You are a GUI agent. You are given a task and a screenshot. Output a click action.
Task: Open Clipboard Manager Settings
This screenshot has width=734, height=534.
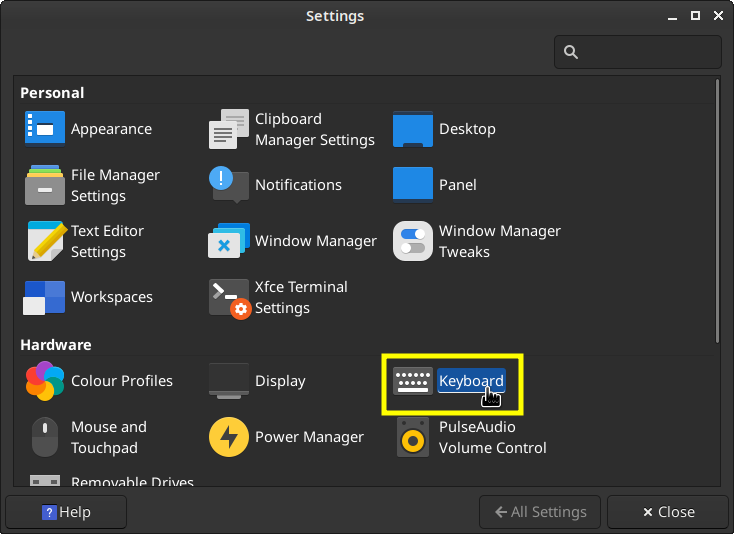coord(229,130)
